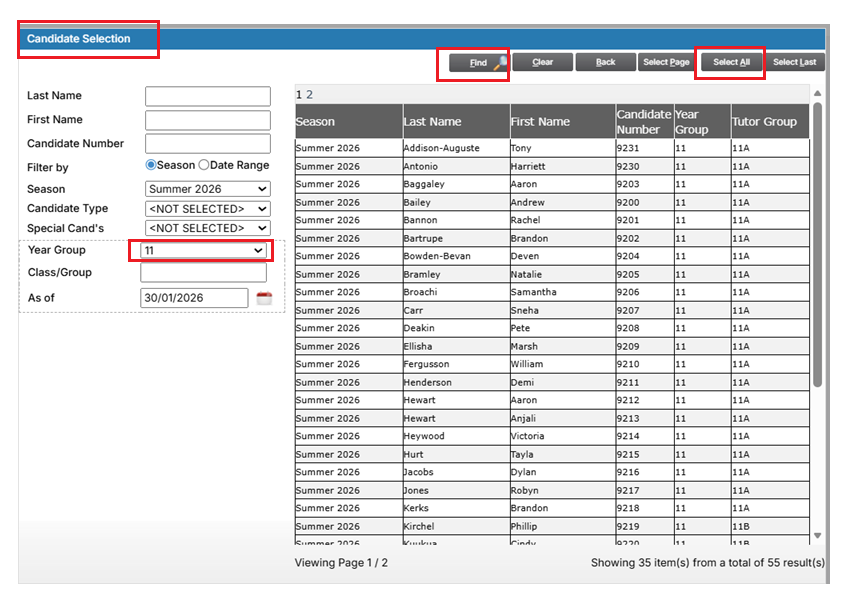
Task: Click the Find button with magnifier icon
Action: pos(478,63)
